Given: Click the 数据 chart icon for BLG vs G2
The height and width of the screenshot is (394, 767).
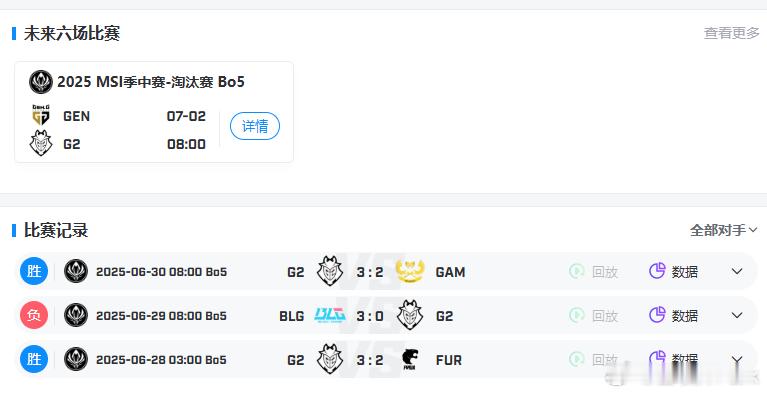Looking at the screenshot, I should point(657,315).
